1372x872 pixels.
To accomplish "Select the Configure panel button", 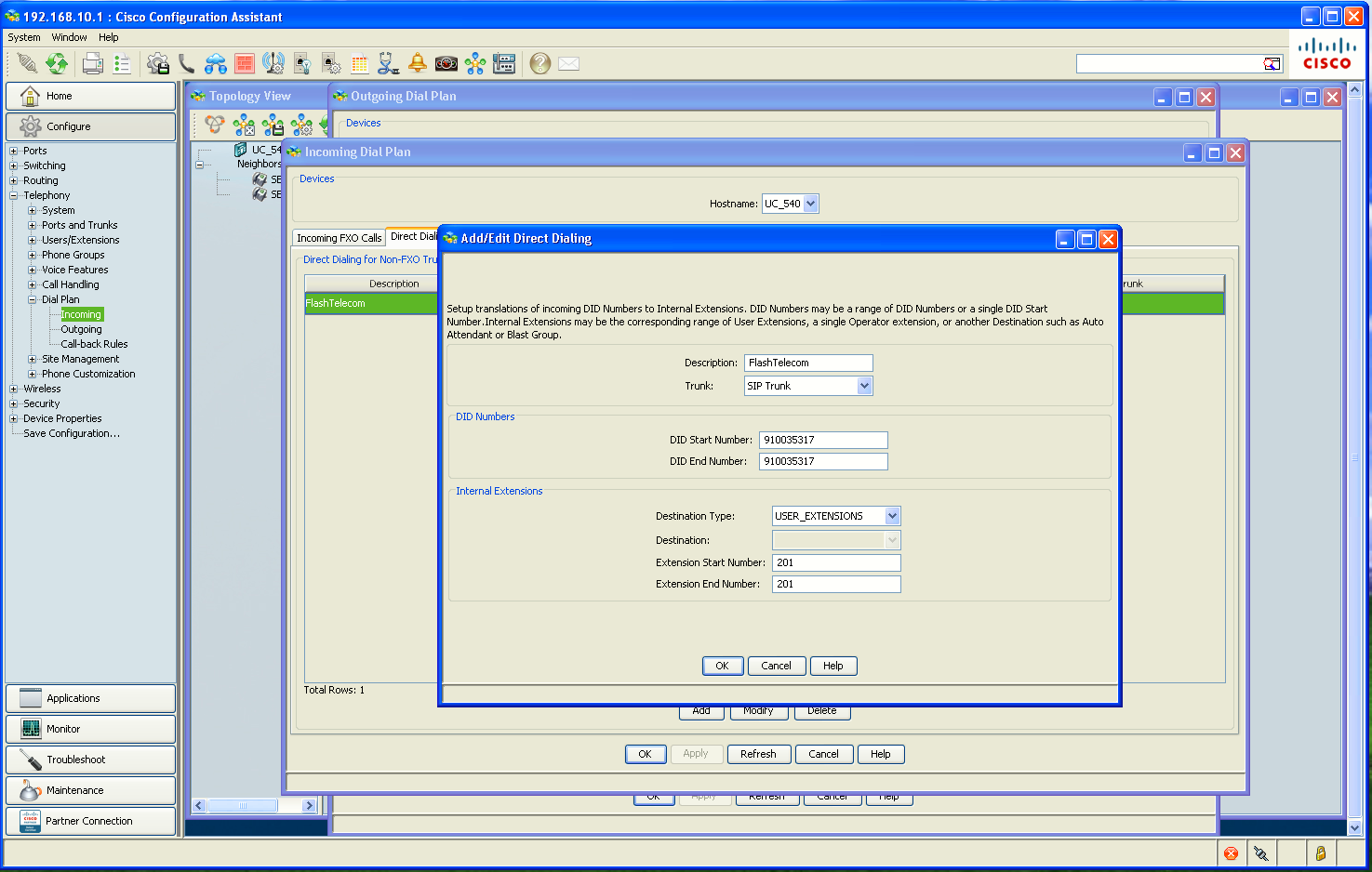I will pyautogui.click(x=91, y=126).
